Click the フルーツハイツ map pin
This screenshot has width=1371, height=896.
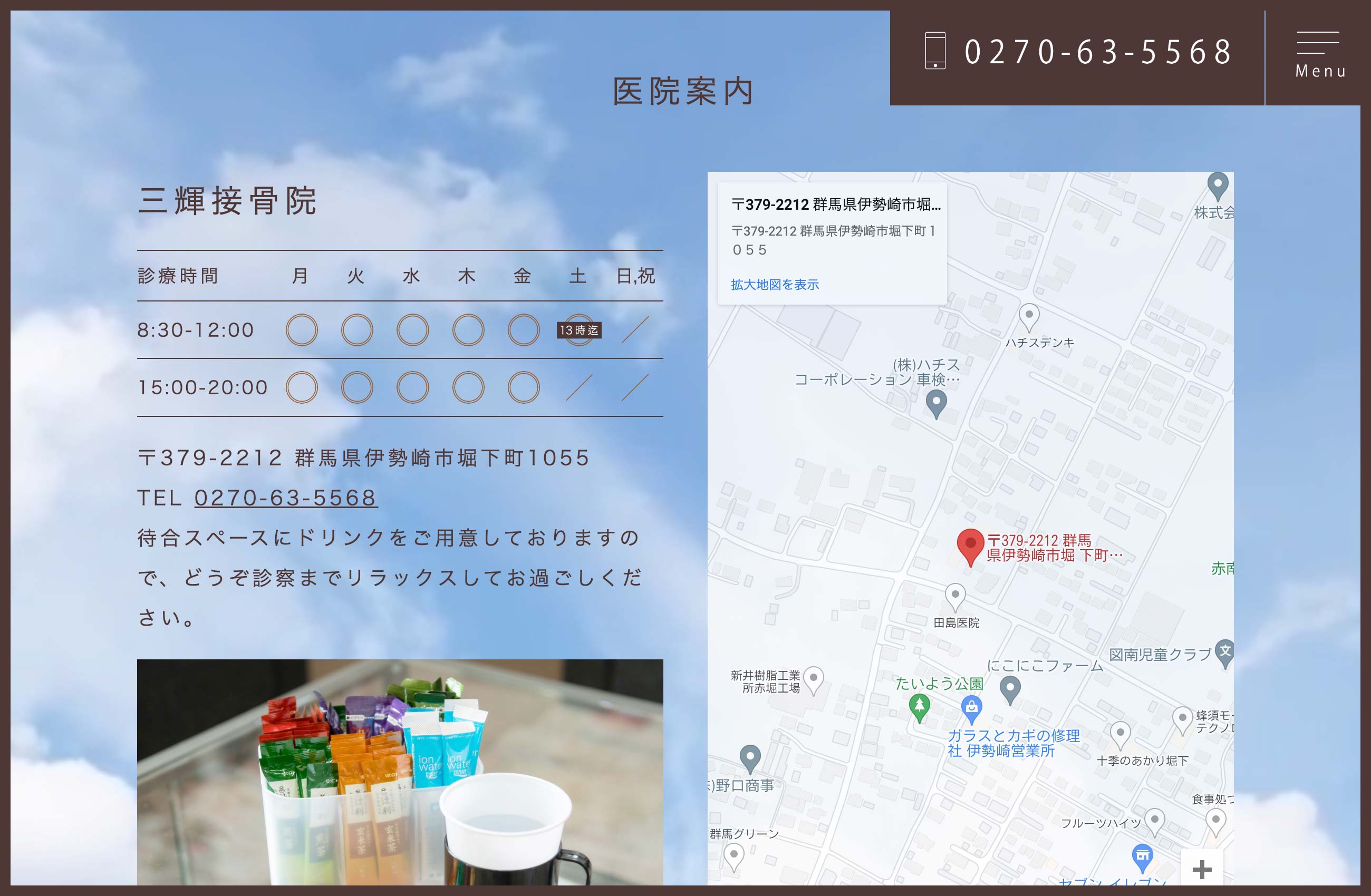pos(1154,820)
